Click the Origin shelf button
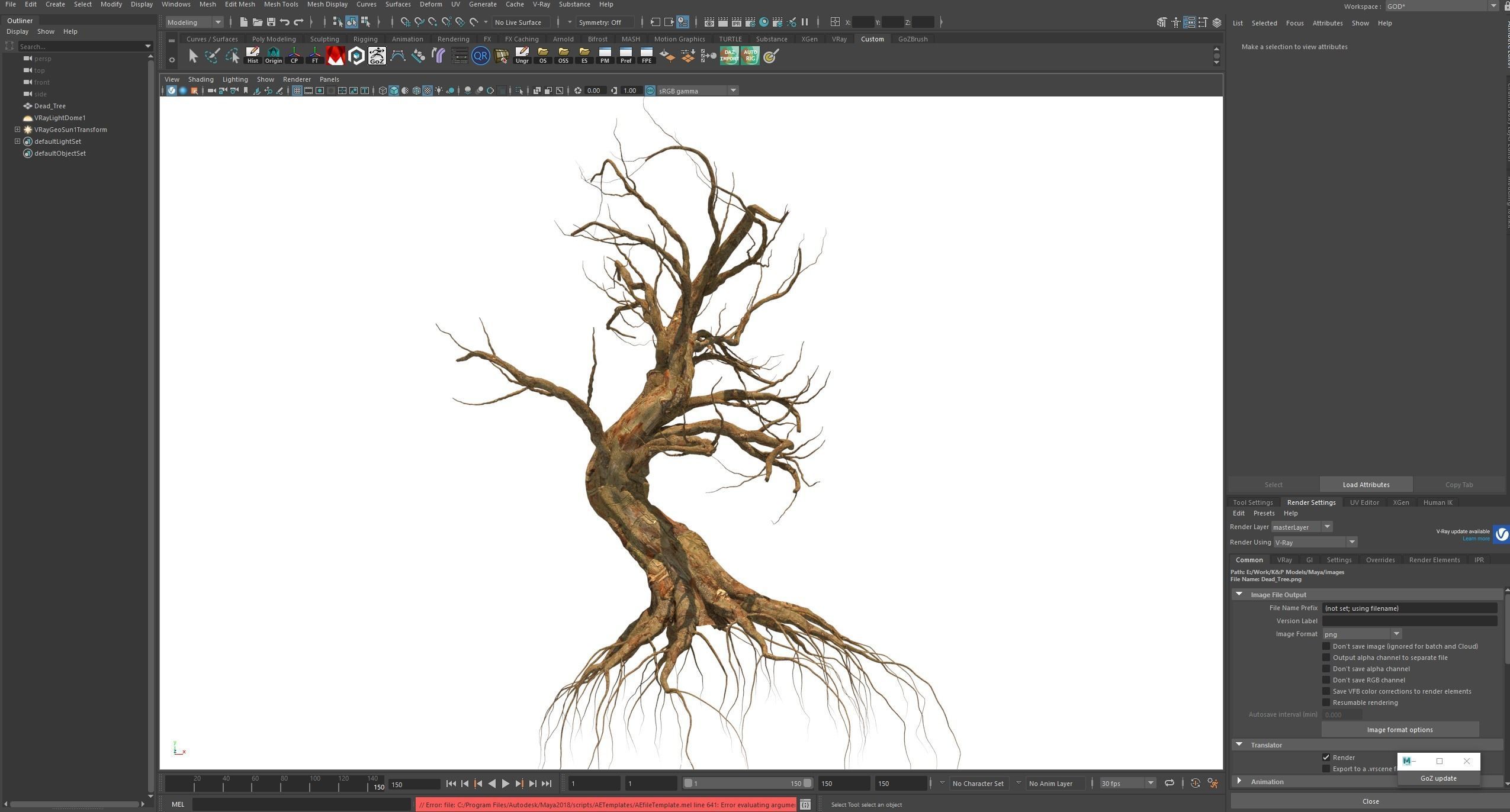This screenshot has width=1510, height=812. click(x=274, y=56)
